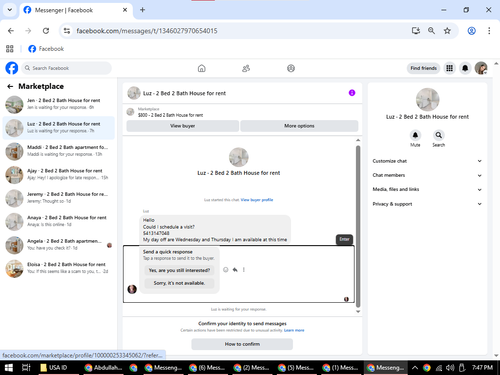The width and height of the screenshot is (500, 375).
Task: Open Chrome three-dot menu
Action: 489,31
